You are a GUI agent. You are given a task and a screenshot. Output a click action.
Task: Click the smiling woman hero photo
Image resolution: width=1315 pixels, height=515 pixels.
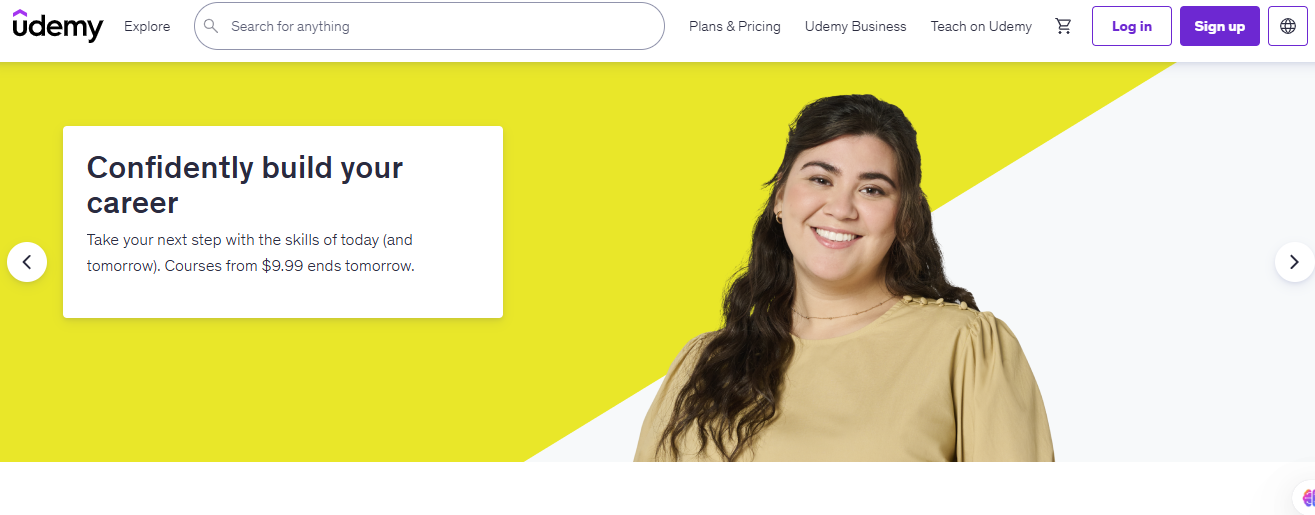tap(845, 280)
